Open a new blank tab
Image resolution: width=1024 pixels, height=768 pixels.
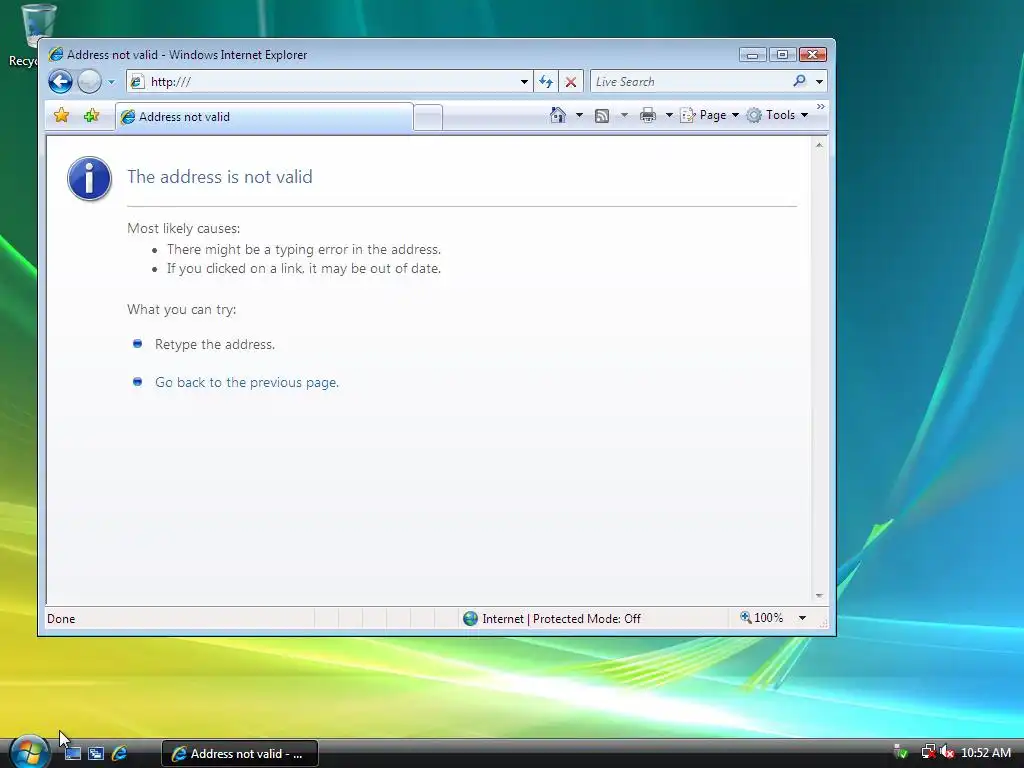pos(428,118)
